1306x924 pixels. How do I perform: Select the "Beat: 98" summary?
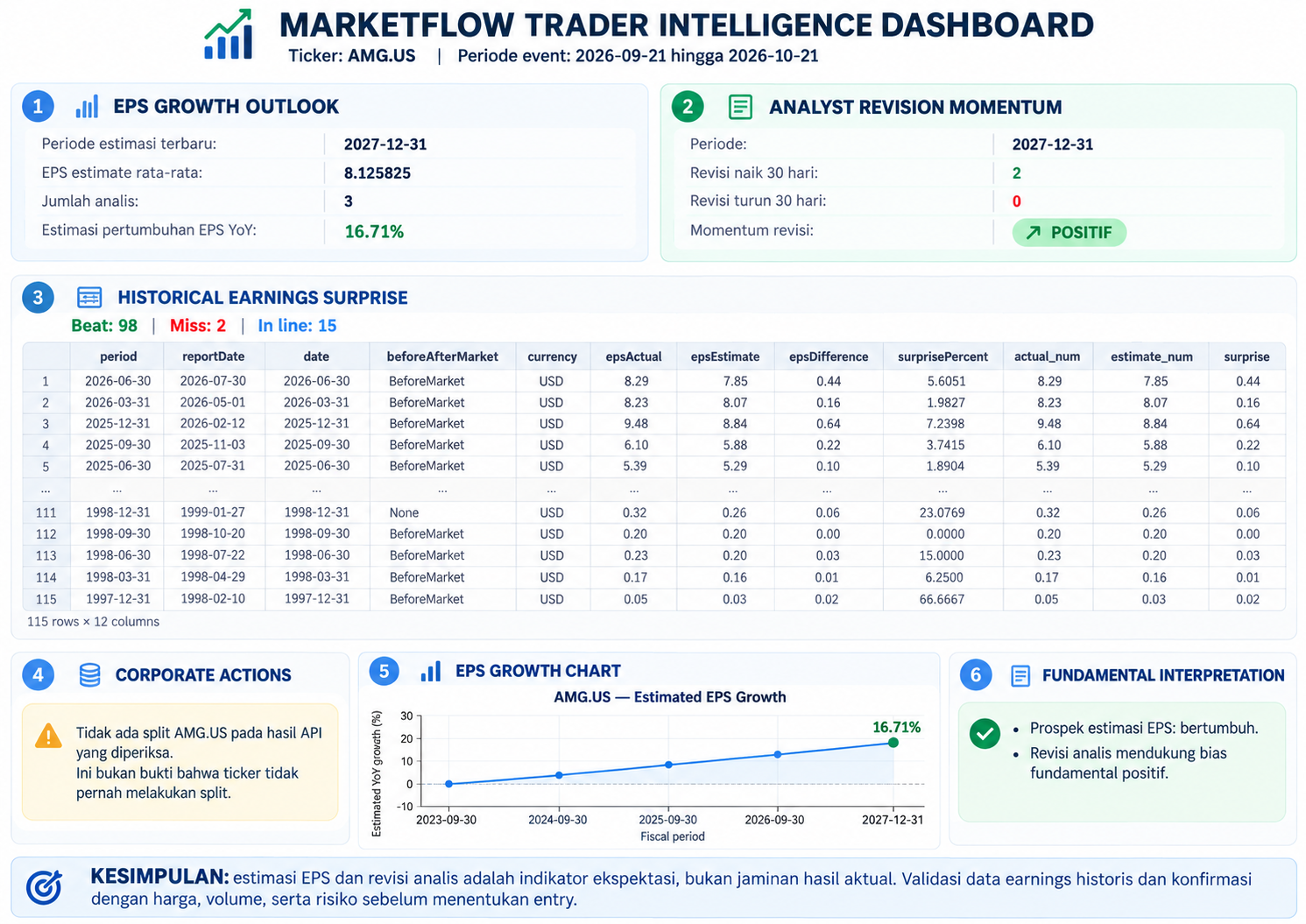pyautogui.click(x=104, y=326)
